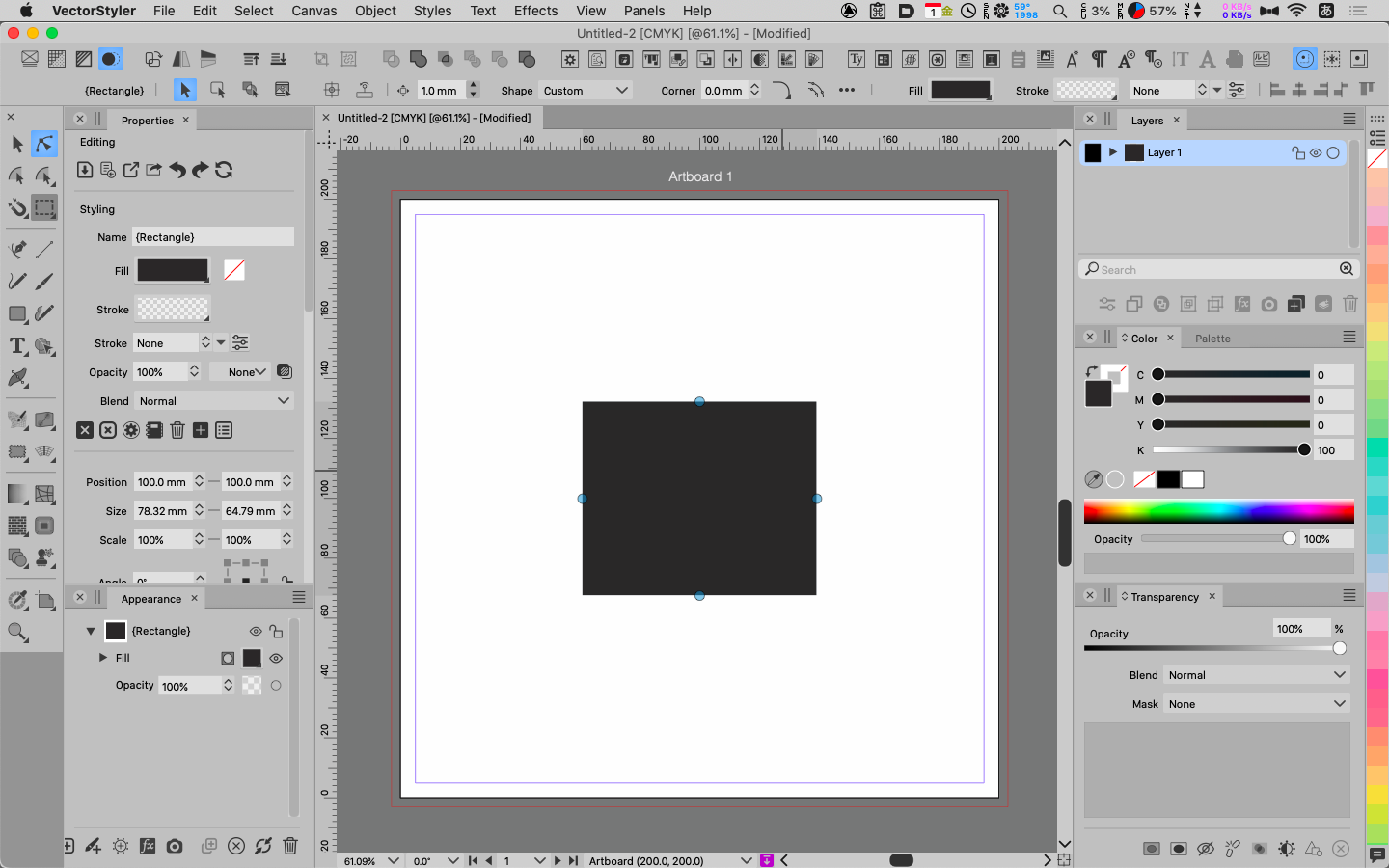Select the magnet snapping tool
The width and height of the screenshot is (1389, 868).
(17, 207)
